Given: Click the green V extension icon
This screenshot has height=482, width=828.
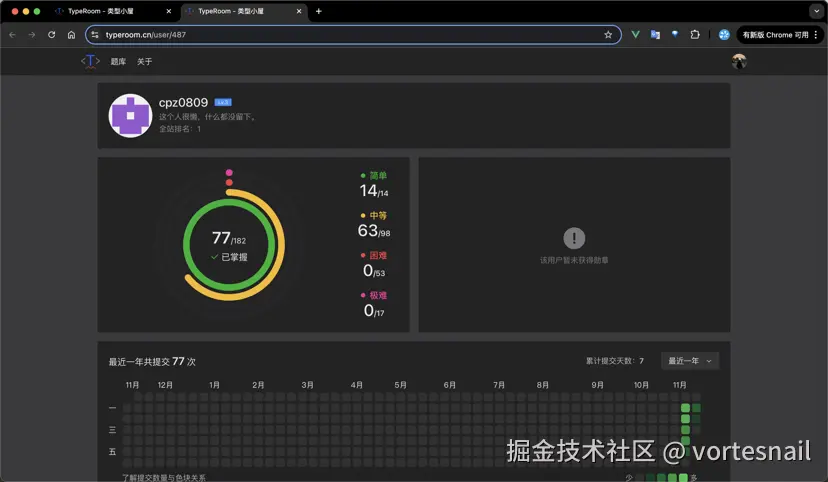Looking at the screenshot, I should 635,34.
